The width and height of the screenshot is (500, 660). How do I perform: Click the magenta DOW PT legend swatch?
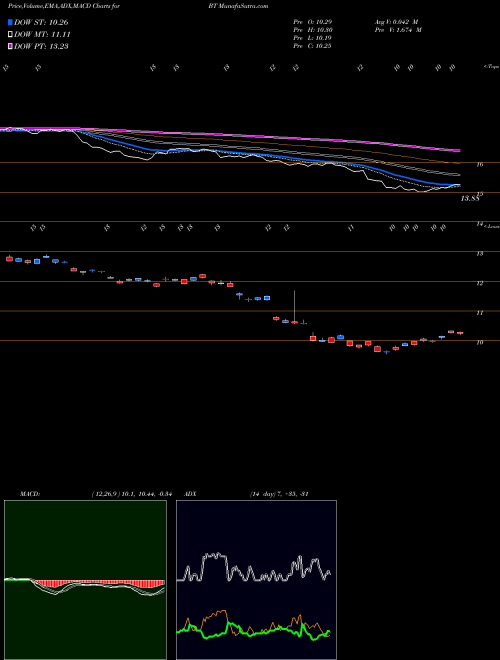10,46
